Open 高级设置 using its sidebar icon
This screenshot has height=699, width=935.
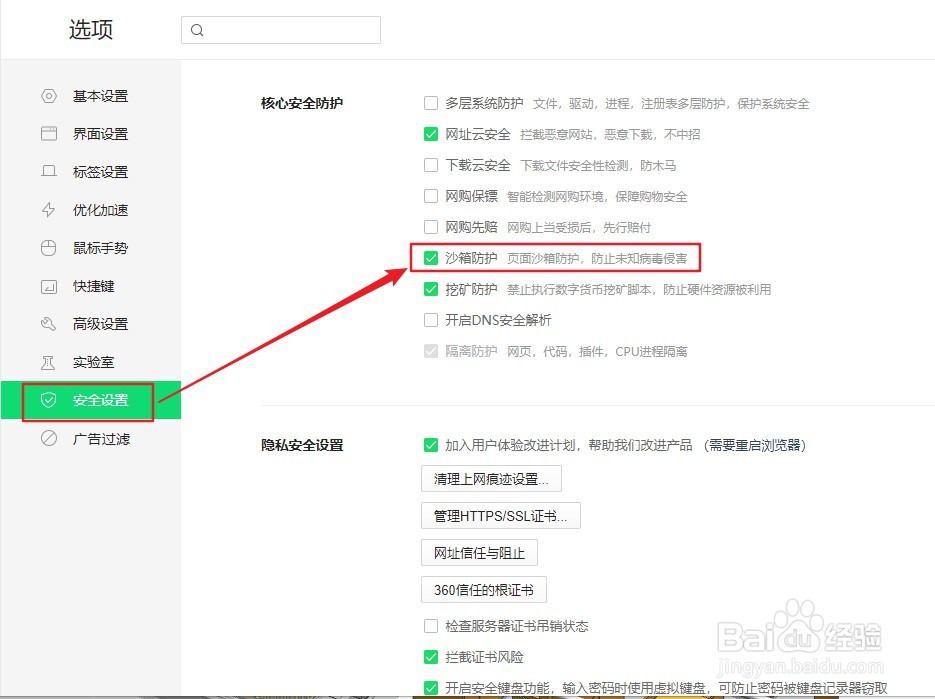48,324
